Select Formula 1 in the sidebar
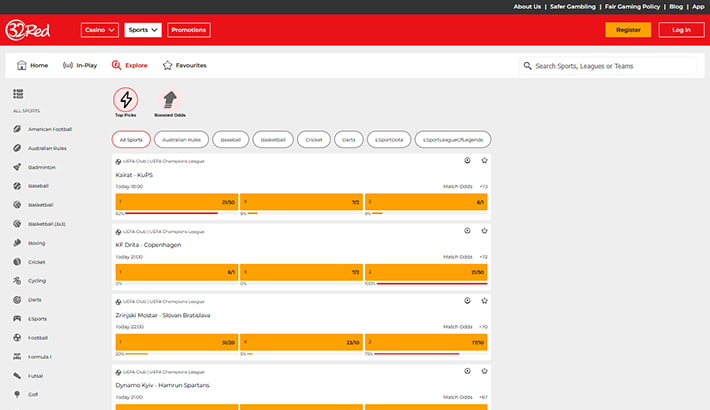 [x=32, y=357]
